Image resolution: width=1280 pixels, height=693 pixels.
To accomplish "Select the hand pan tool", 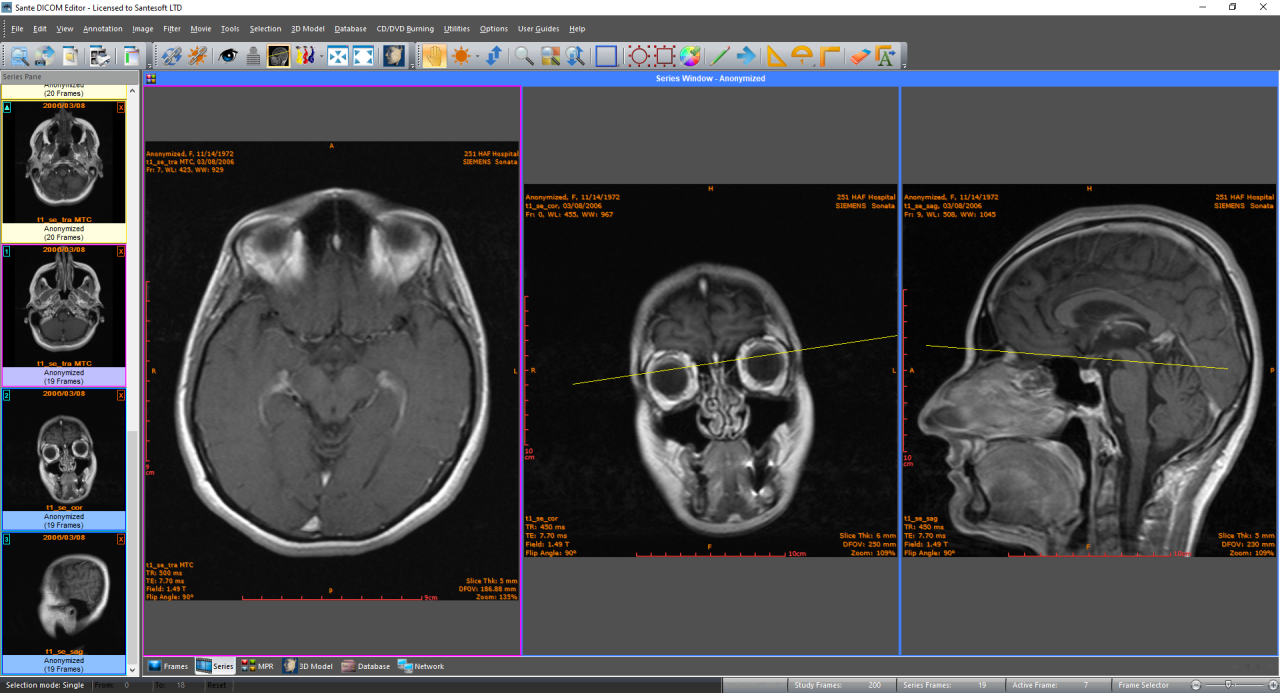I will (x=434, y=56).
